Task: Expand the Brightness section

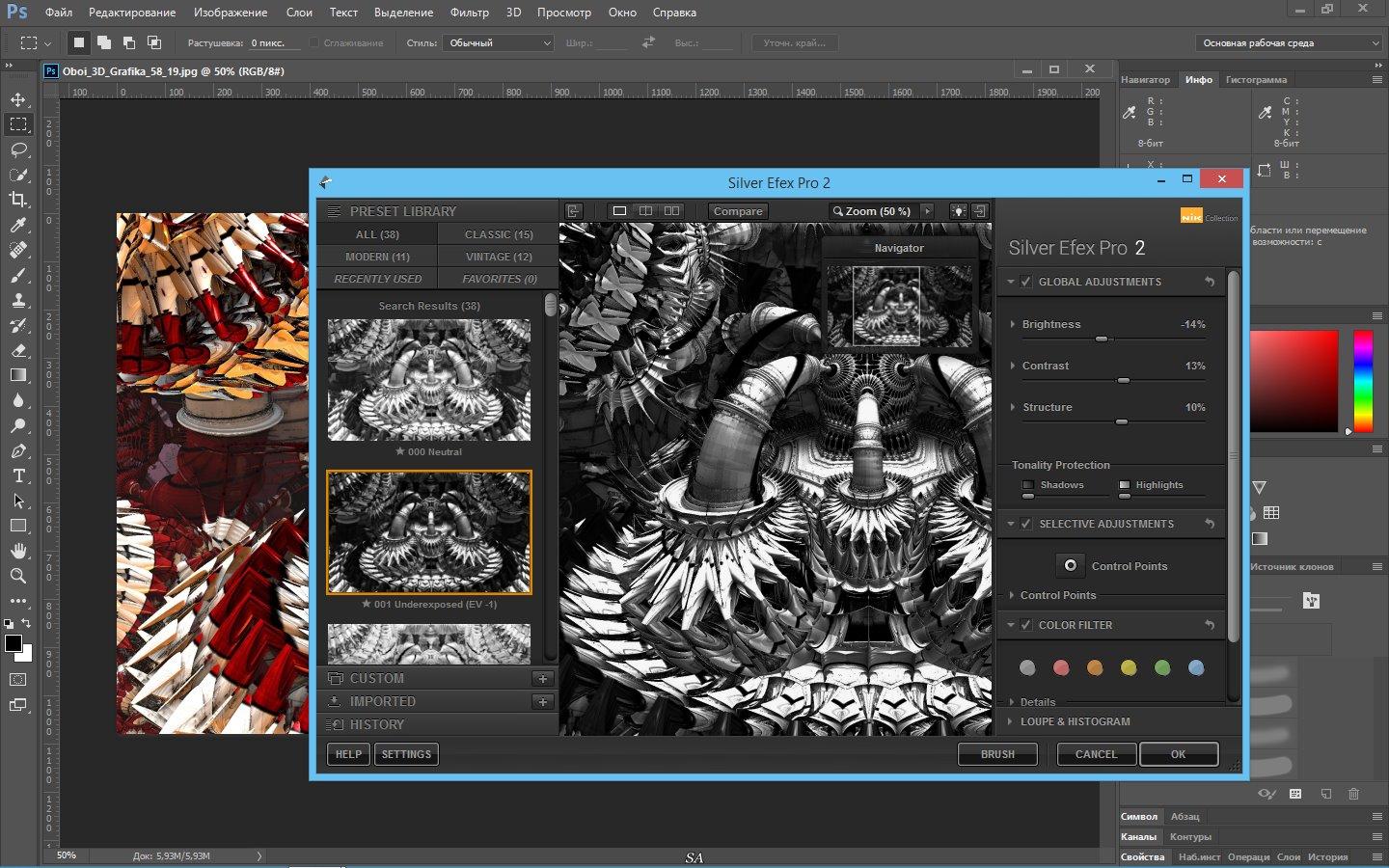Action: 1012,324
